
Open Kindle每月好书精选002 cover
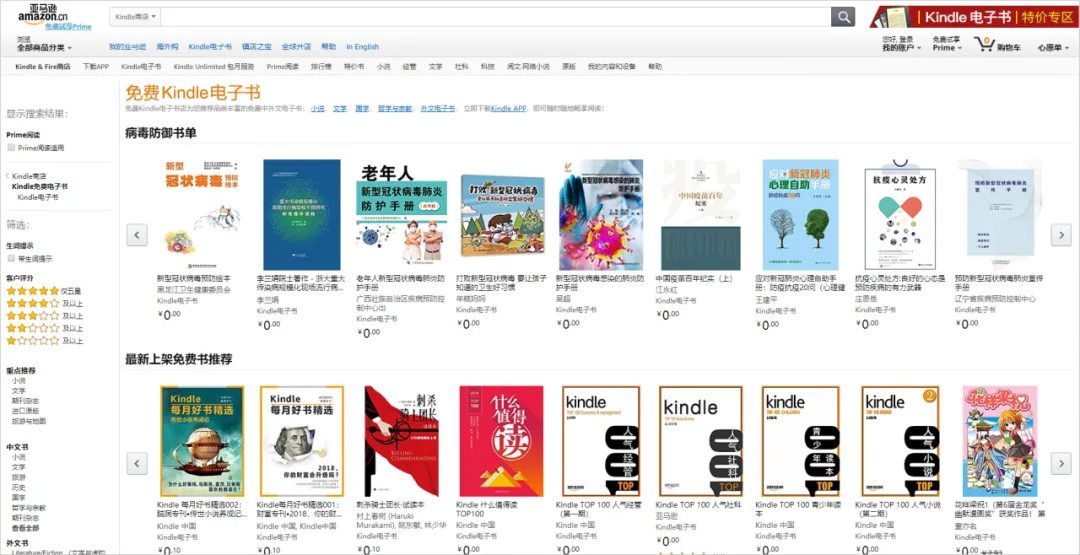pyautogui.click(x=202, y=441)
